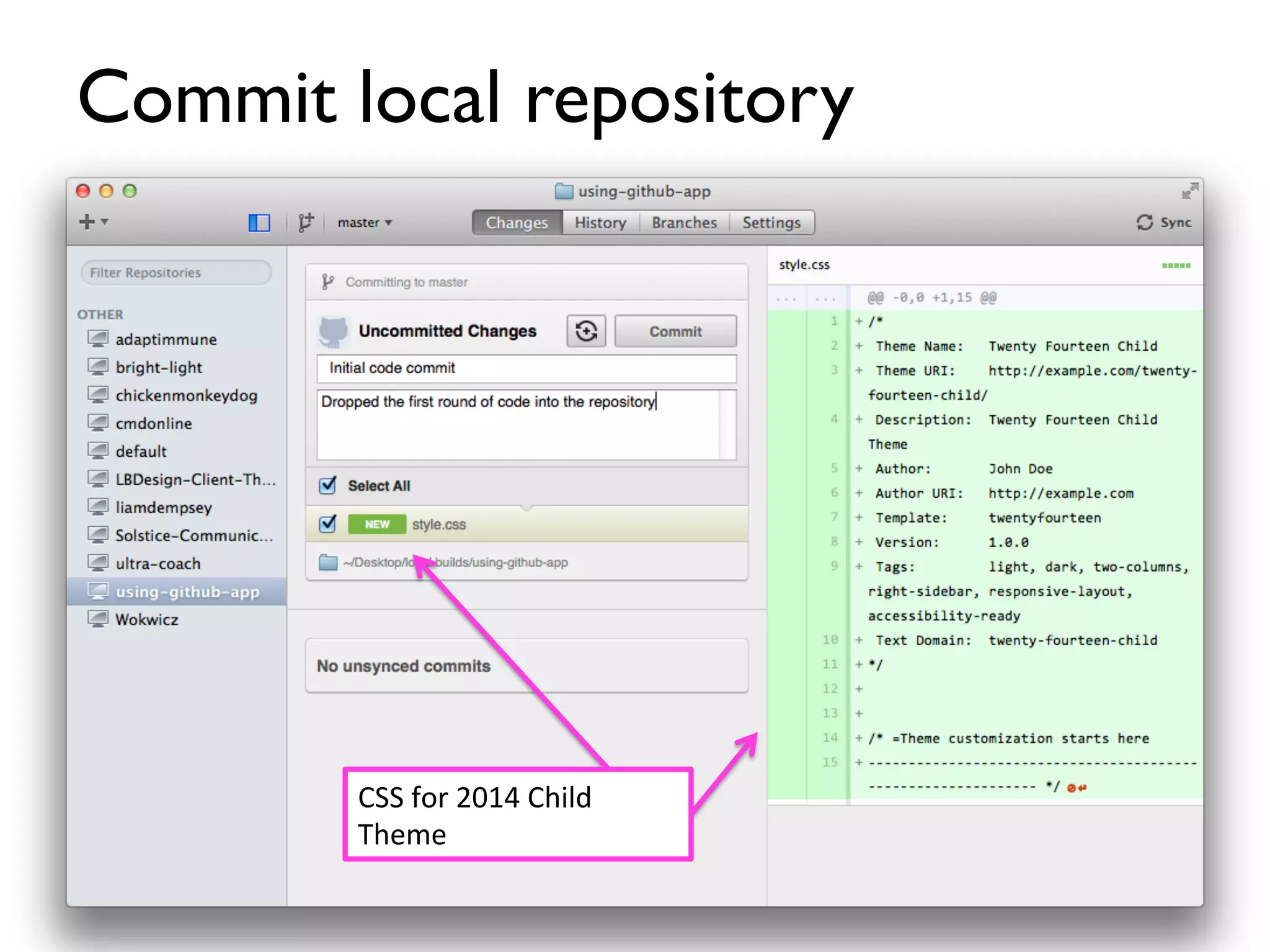Select the Solstice-Communic... repository
Image resolution: width=1270 pixels, height=952 pixels.
(177, 535)
